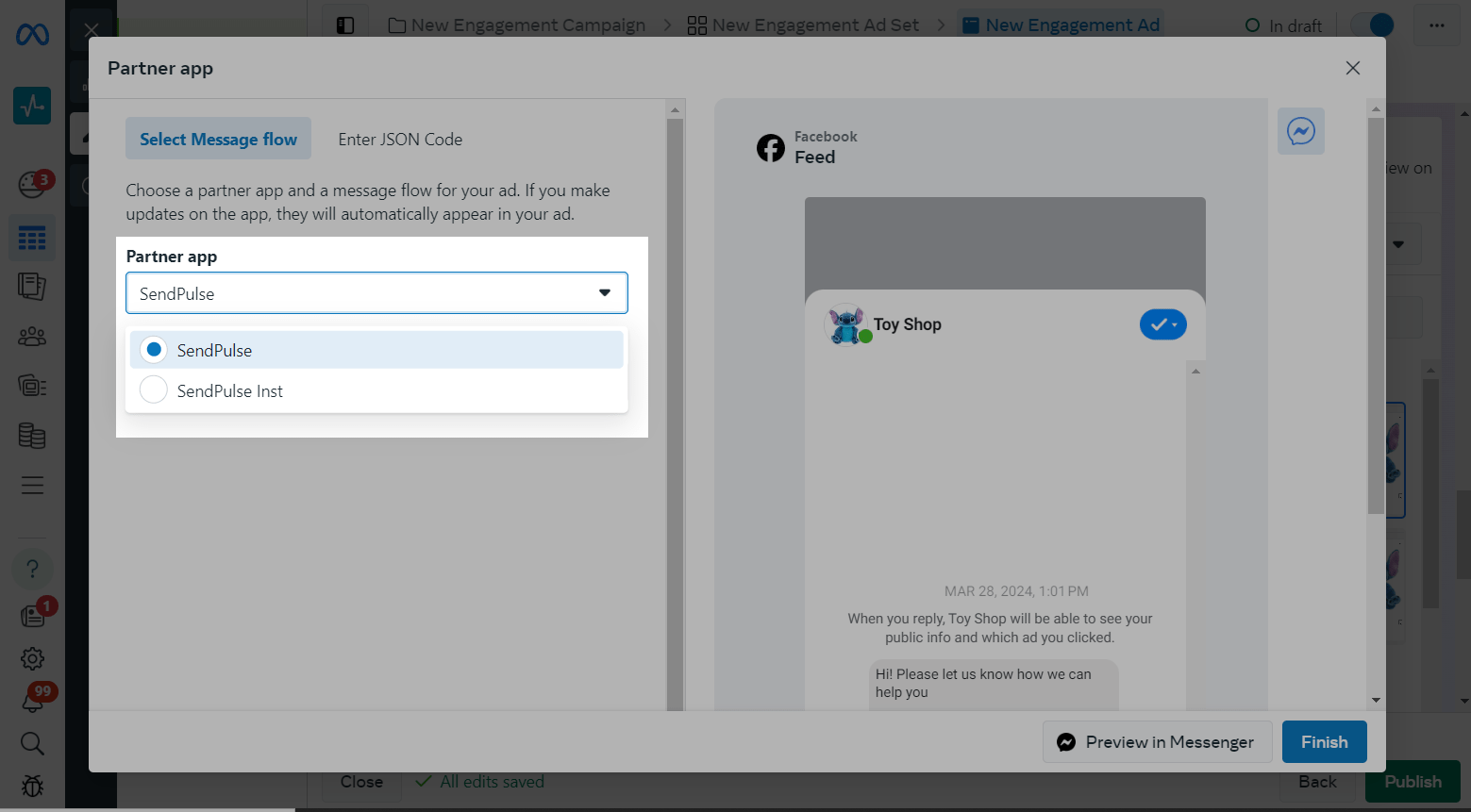Open the campaigns table grid icon
Screen dimensions: 1471x812
coord(32,238)
